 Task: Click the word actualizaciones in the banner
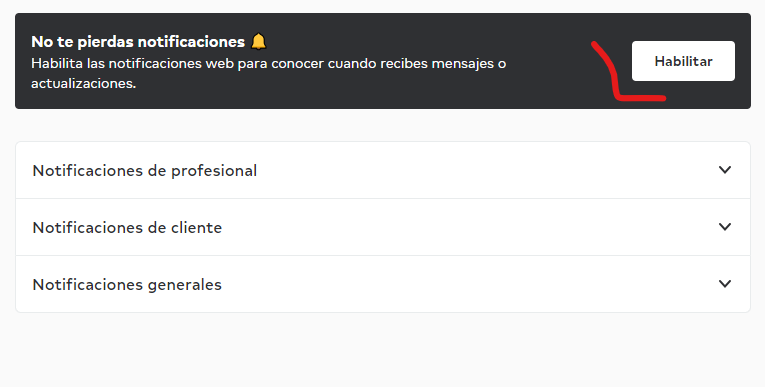pos(83,83)
